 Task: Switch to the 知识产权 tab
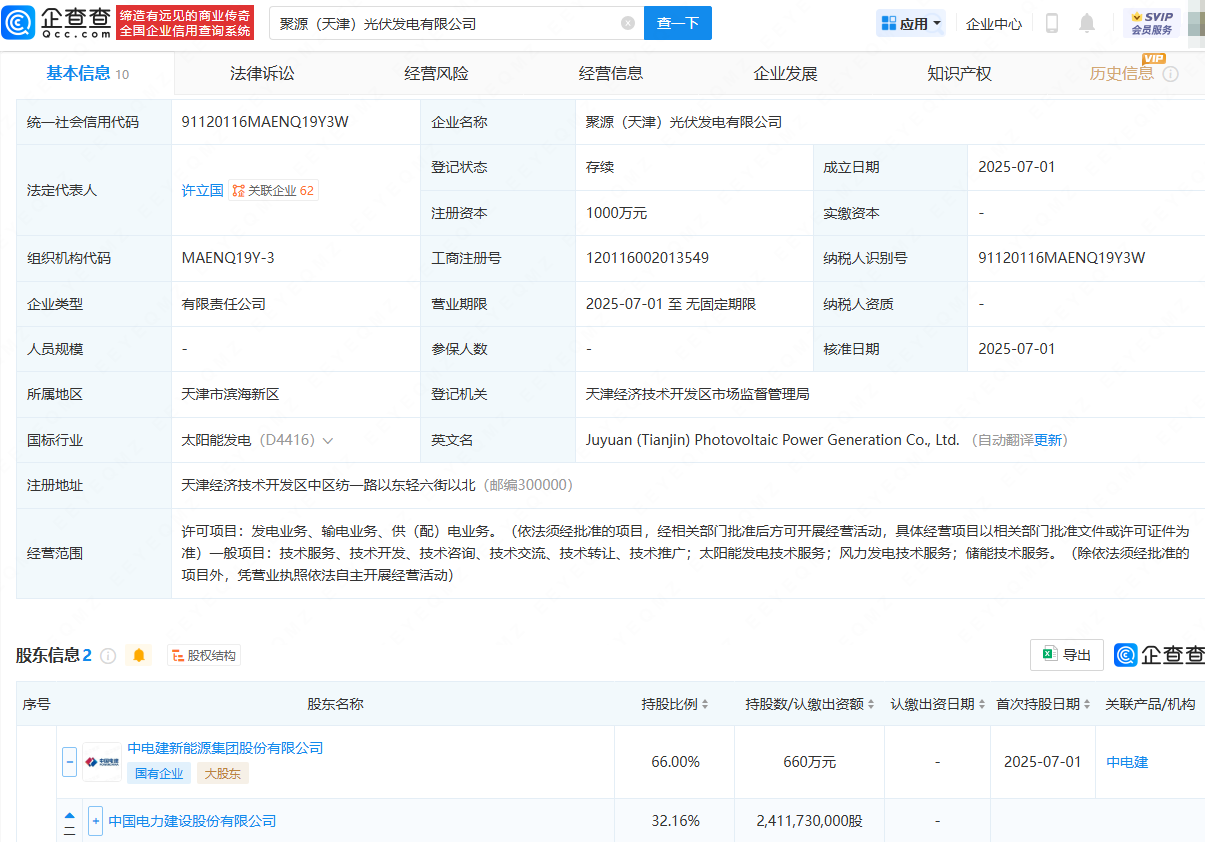pos(959,73)
